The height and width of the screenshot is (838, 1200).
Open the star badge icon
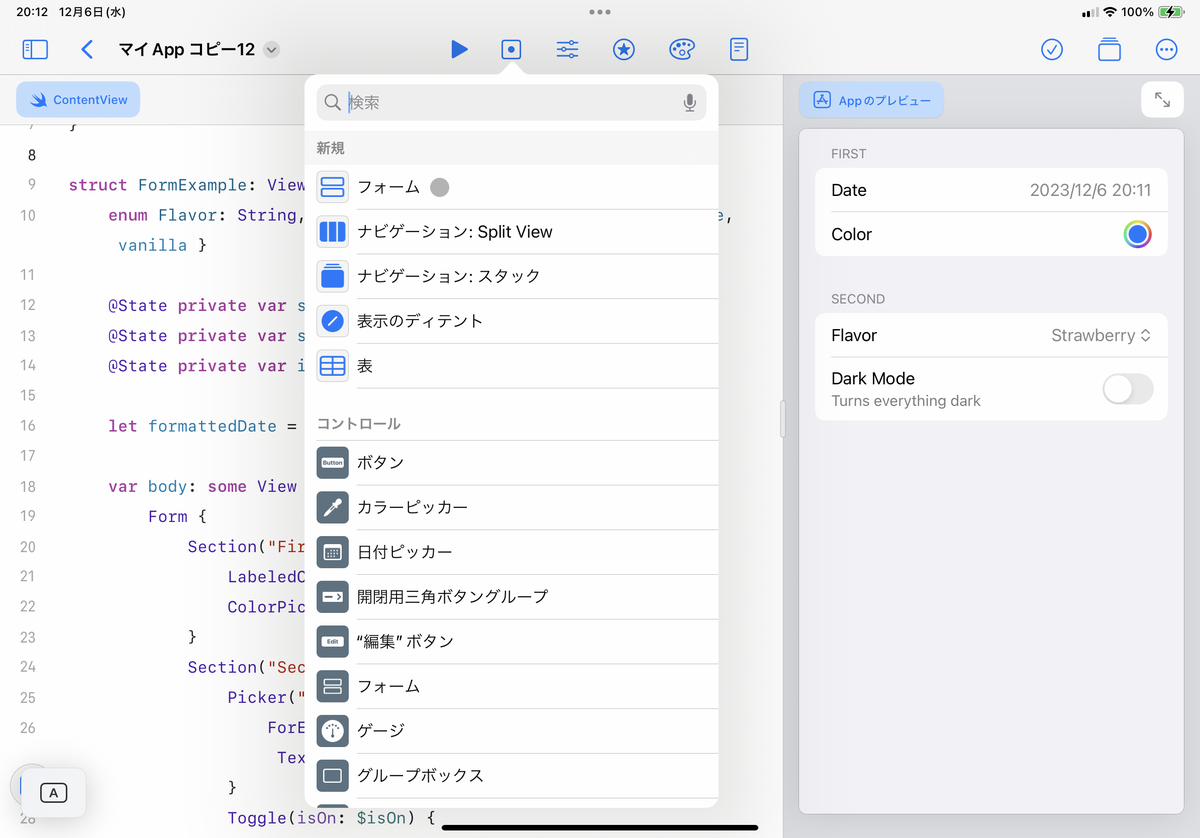[x=624, y=49]
